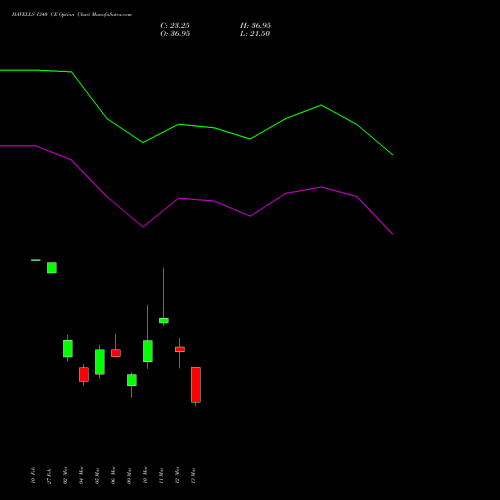Click the 09 Mar date label
The width and height of the screenshot is (500, 500).
[x=129, y=476]
